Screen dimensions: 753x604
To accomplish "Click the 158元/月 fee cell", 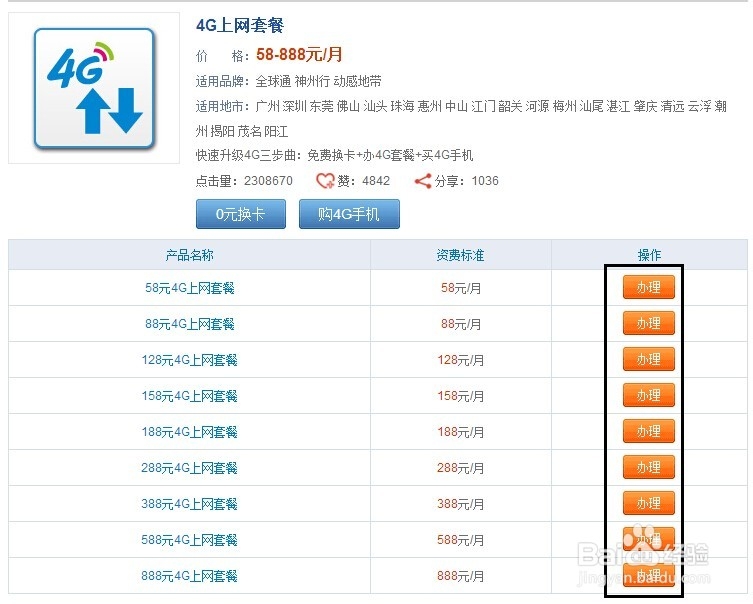I will click(x=461, y=396).
